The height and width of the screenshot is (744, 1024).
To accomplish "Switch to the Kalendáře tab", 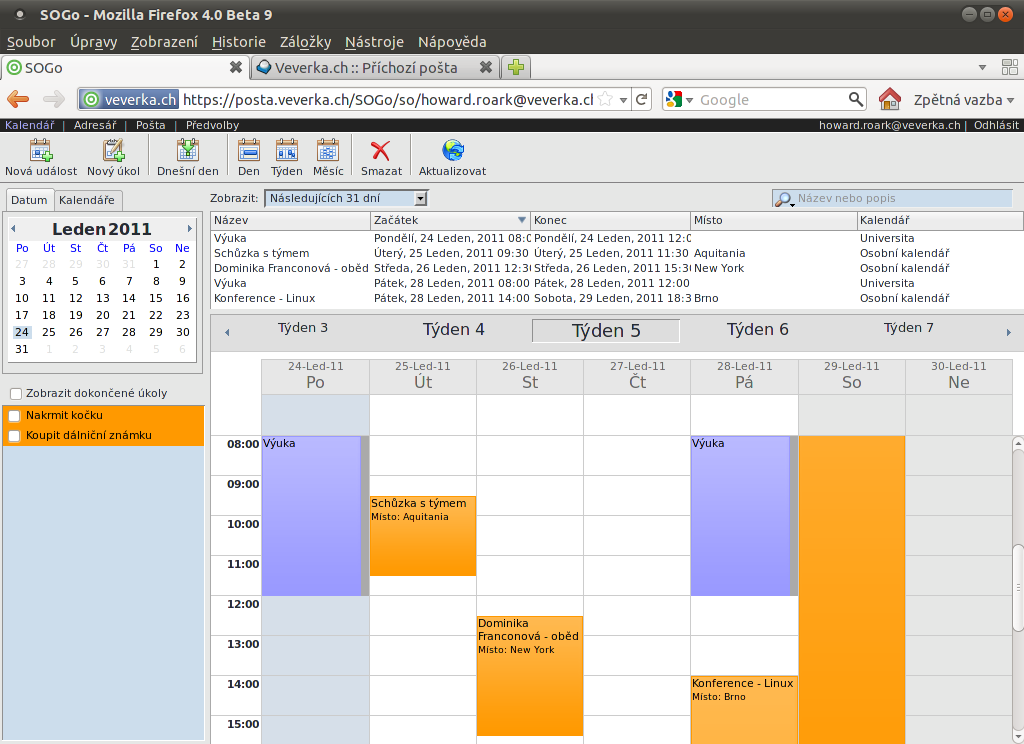I will pos(88,199).
